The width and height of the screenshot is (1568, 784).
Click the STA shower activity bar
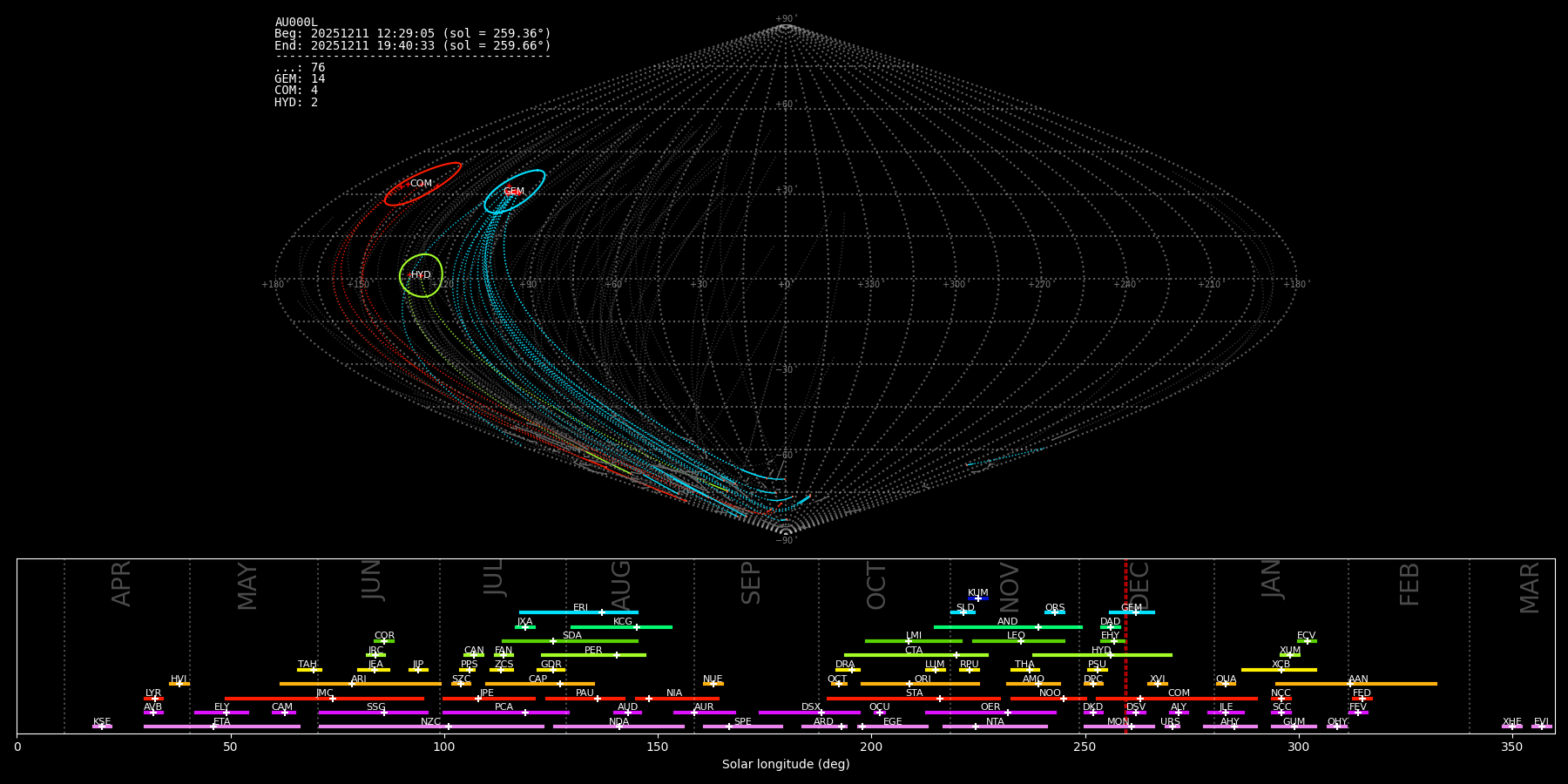(914, 699)
